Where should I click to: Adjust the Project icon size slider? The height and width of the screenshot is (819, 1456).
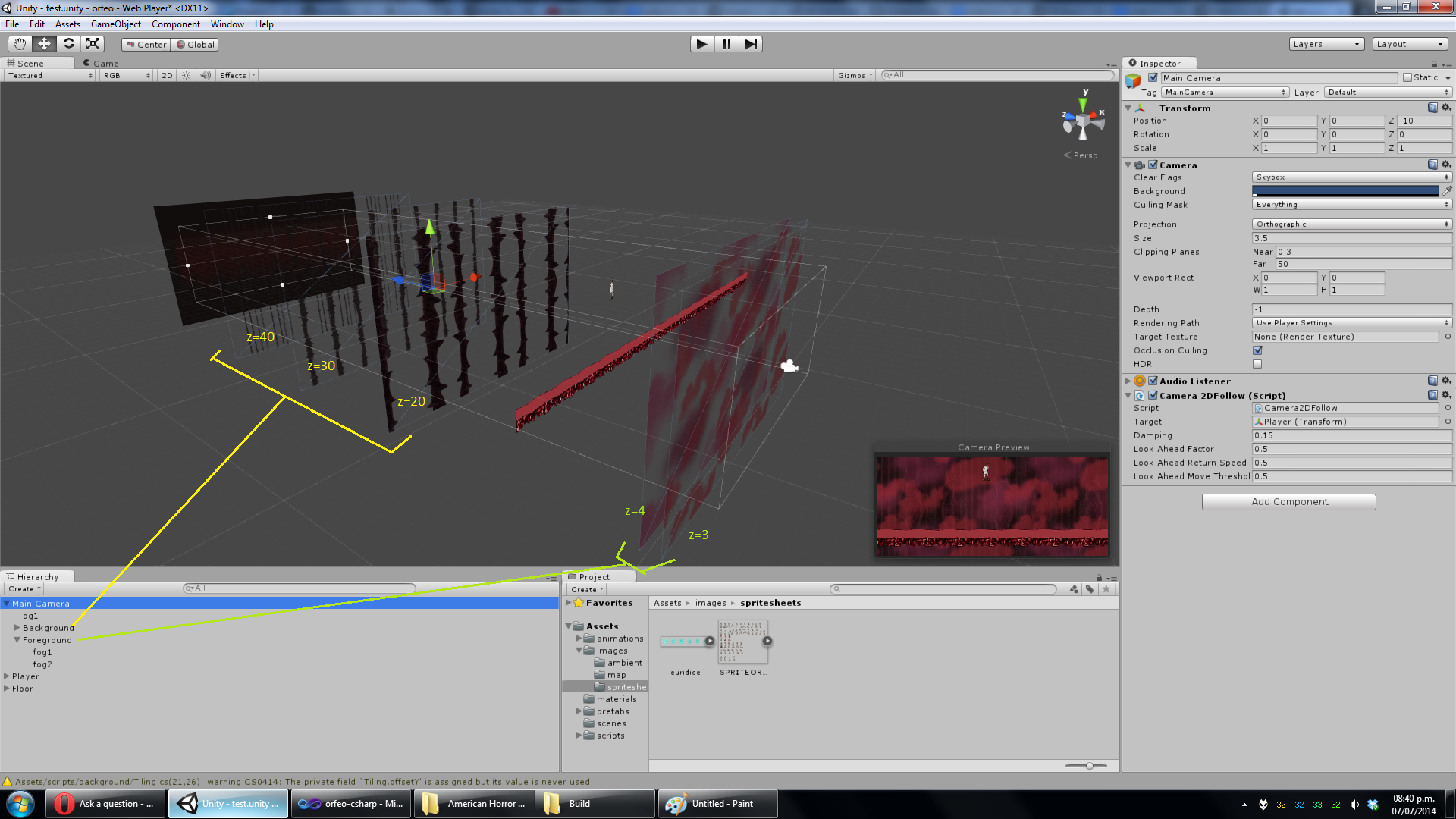(1090, 766)
